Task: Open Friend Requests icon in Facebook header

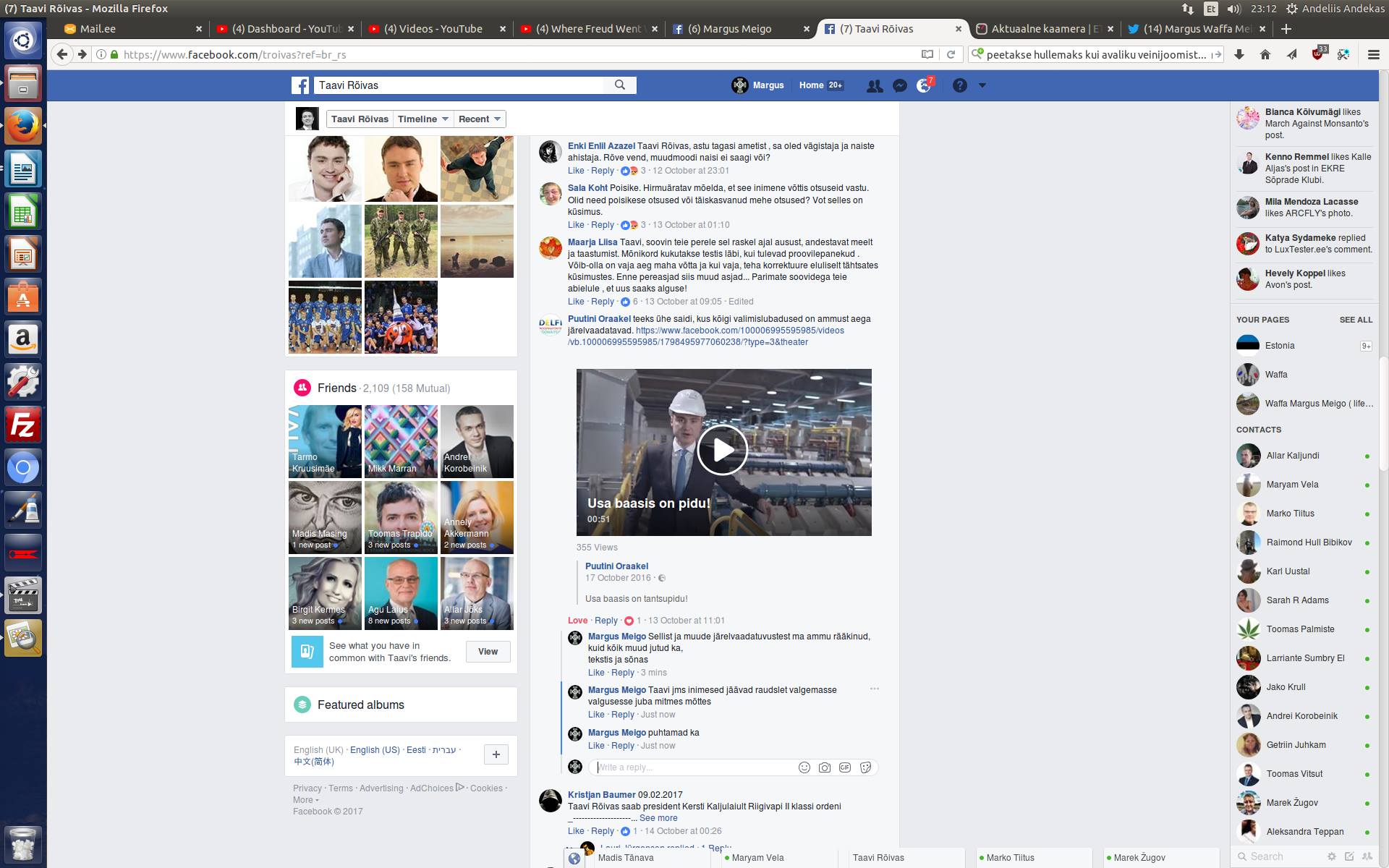Action: click(x=875, y=85)
